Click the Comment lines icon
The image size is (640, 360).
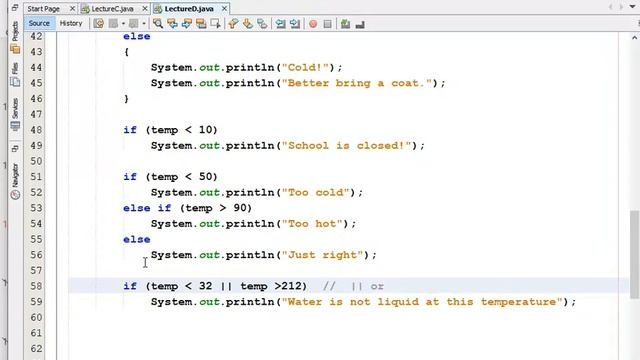pyautogui.click(x=345, y=24)
